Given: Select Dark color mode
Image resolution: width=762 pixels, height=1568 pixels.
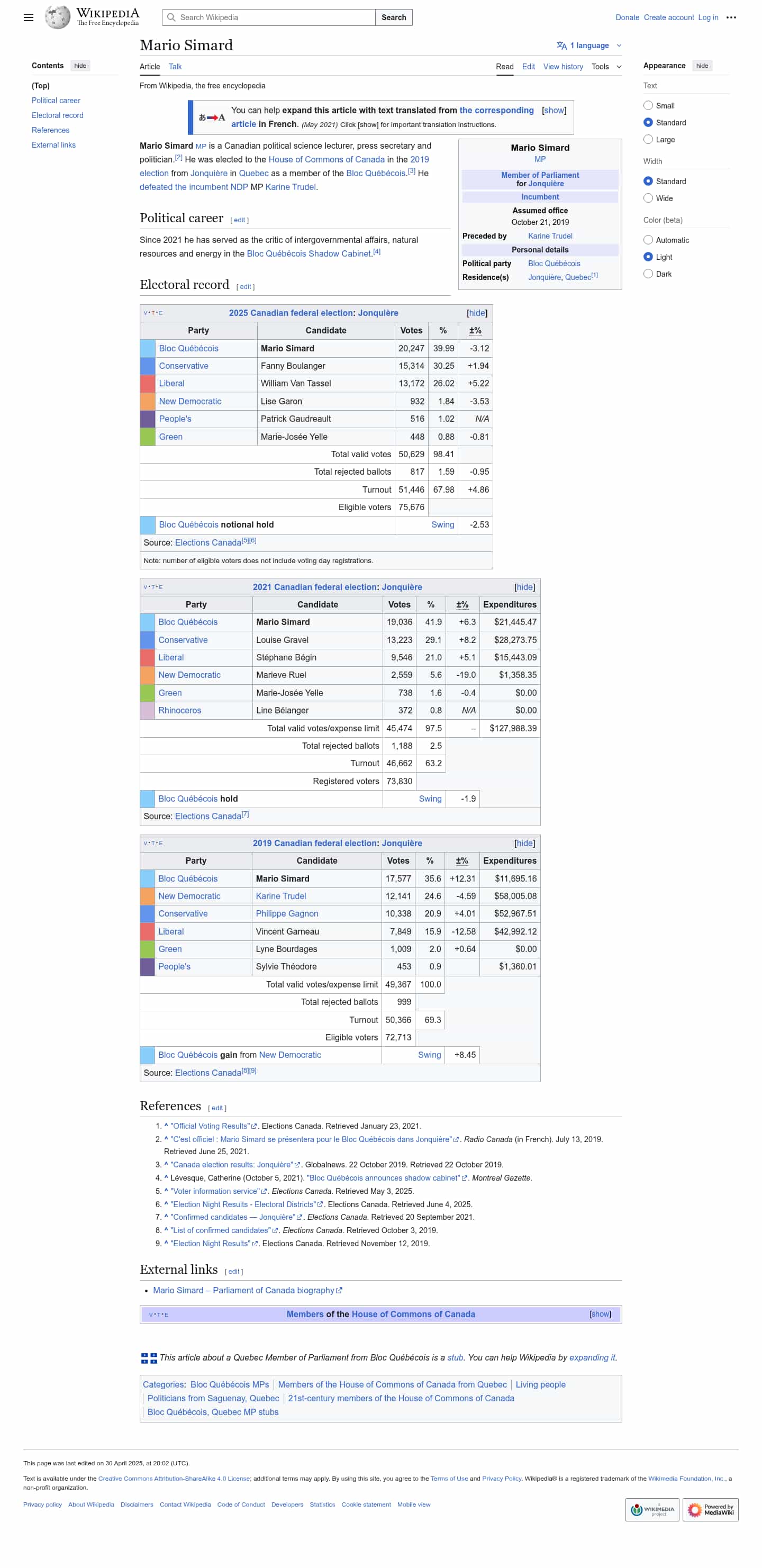Looking at the screenshot, I should point(648,274).
